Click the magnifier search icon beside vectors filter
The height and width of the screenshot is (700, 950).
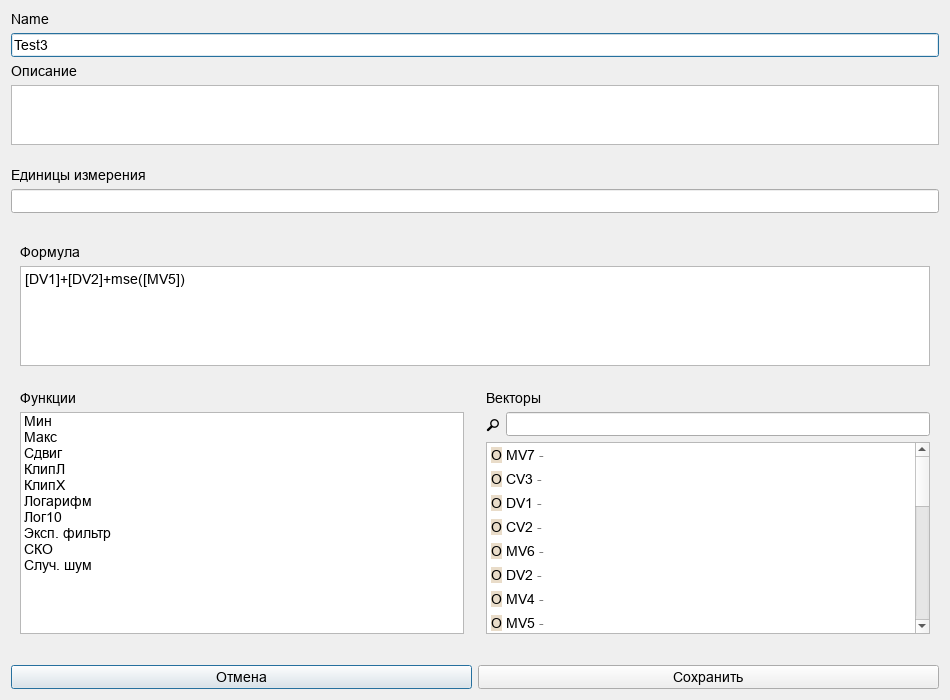pyautogui.click(x=493, y=425)
